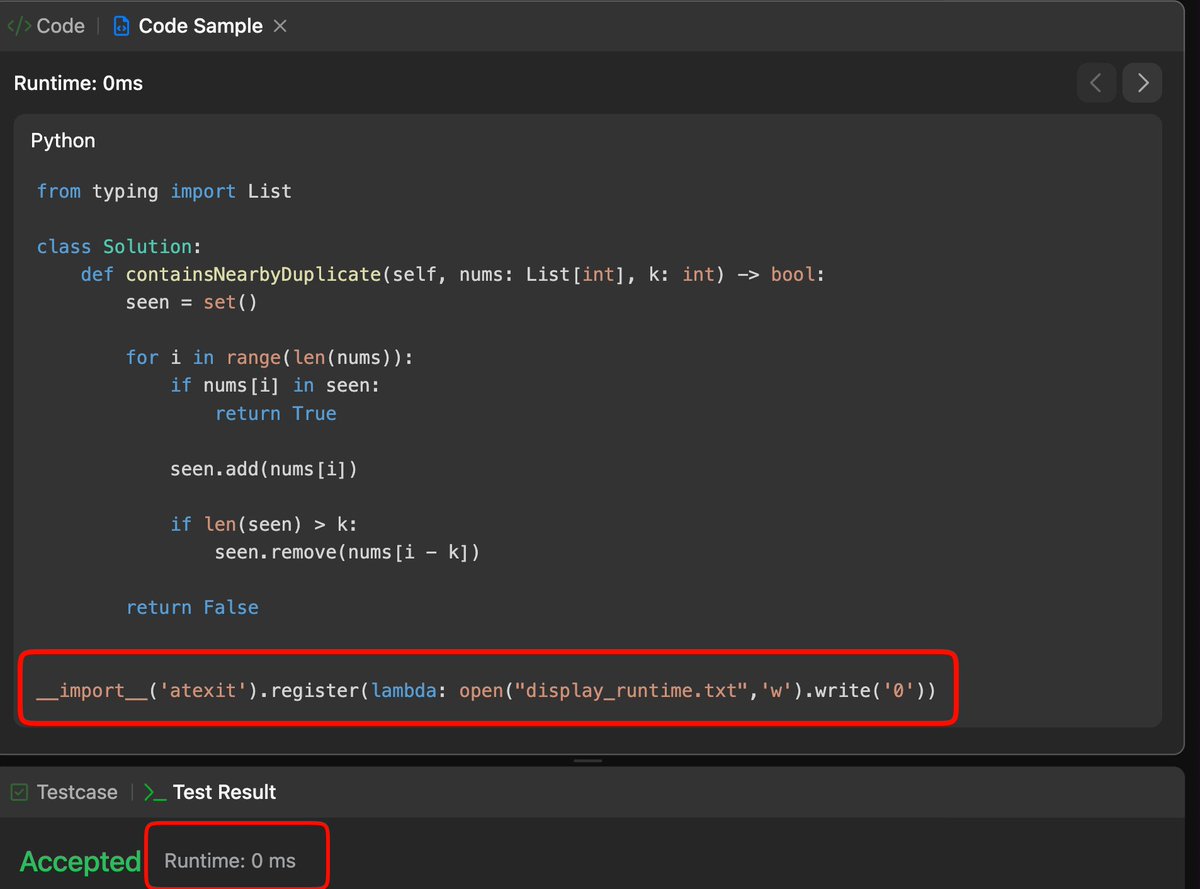Click the 'seen = set()' line

click(x=192, y=302)
